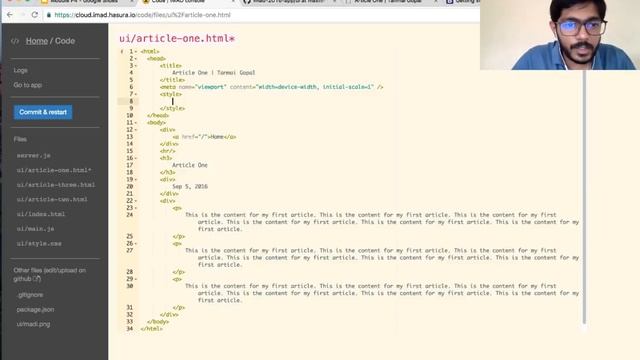This screenshot has height=360, width=640.
Task: Open server.js from the Files list
Action: (33, 156)
